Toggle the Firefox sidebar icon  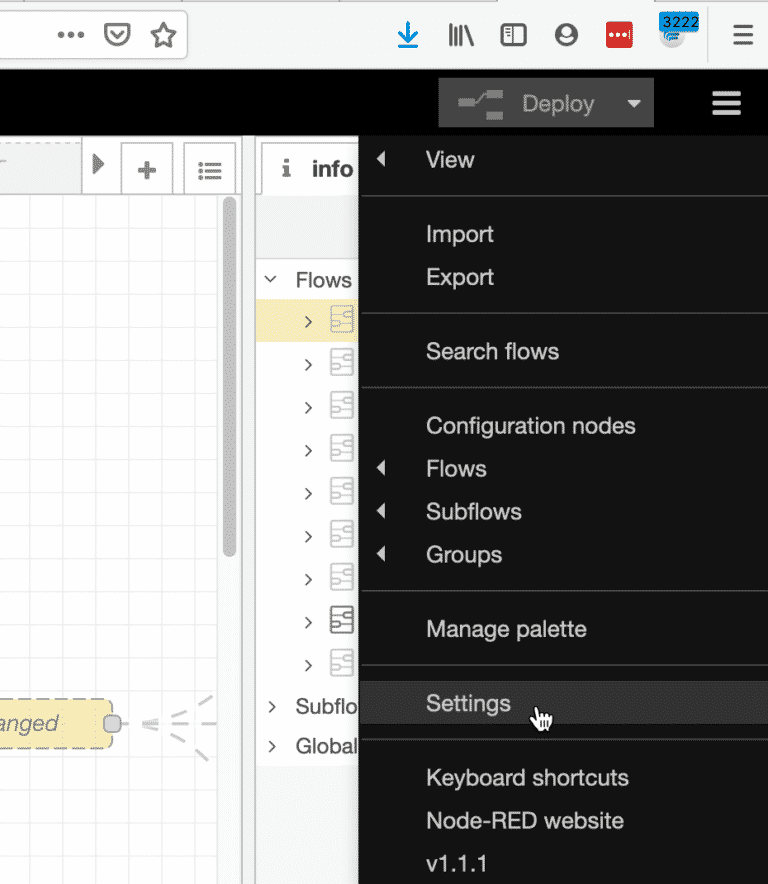[513, 35]
